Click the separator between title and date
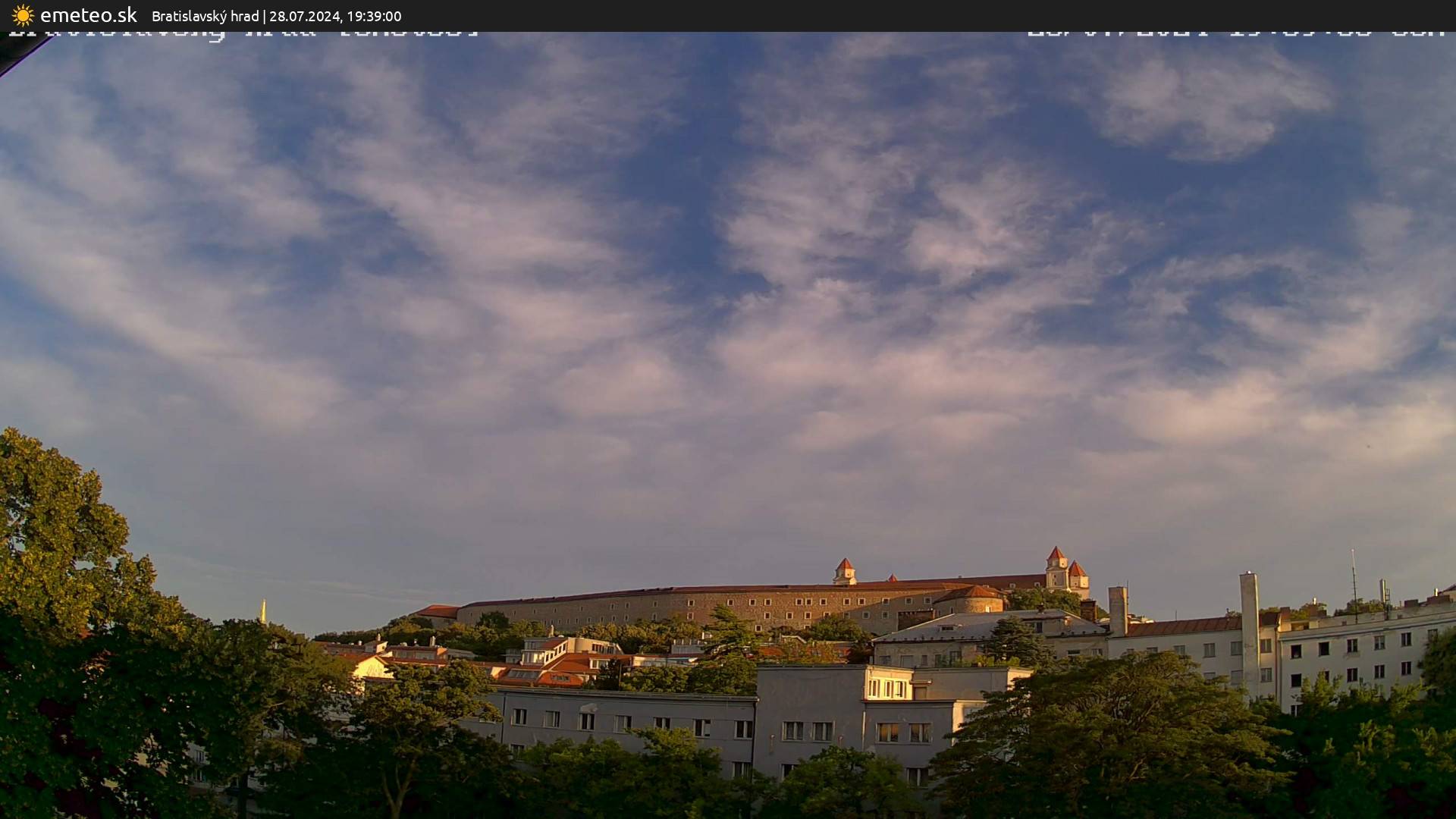The height and width of the screenshot is (819, 1456). tap(265, 16)
